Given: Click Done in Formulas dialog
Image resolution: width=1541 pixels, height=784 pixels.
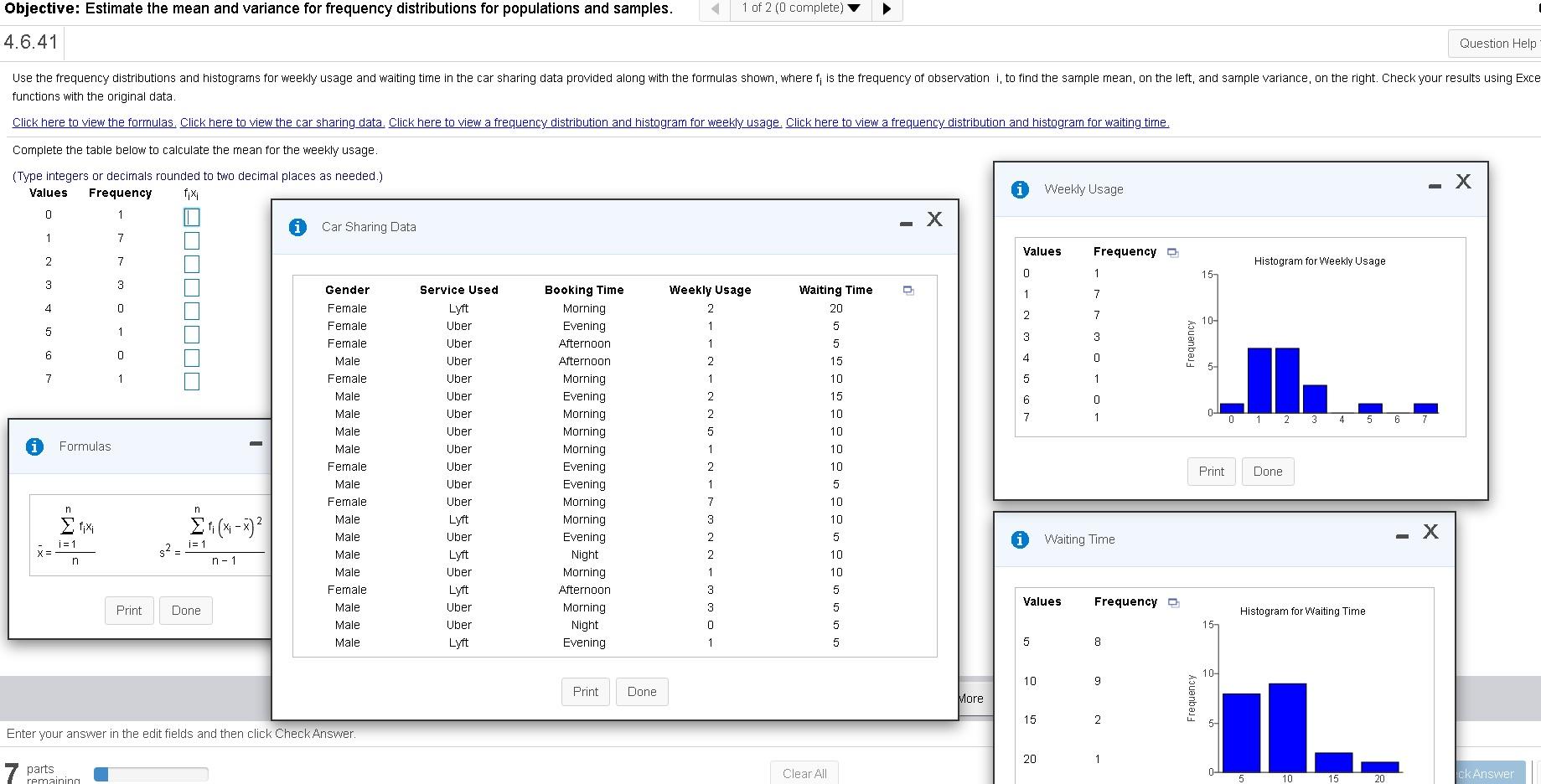Looking at the screenshot, I should (186, 611).
